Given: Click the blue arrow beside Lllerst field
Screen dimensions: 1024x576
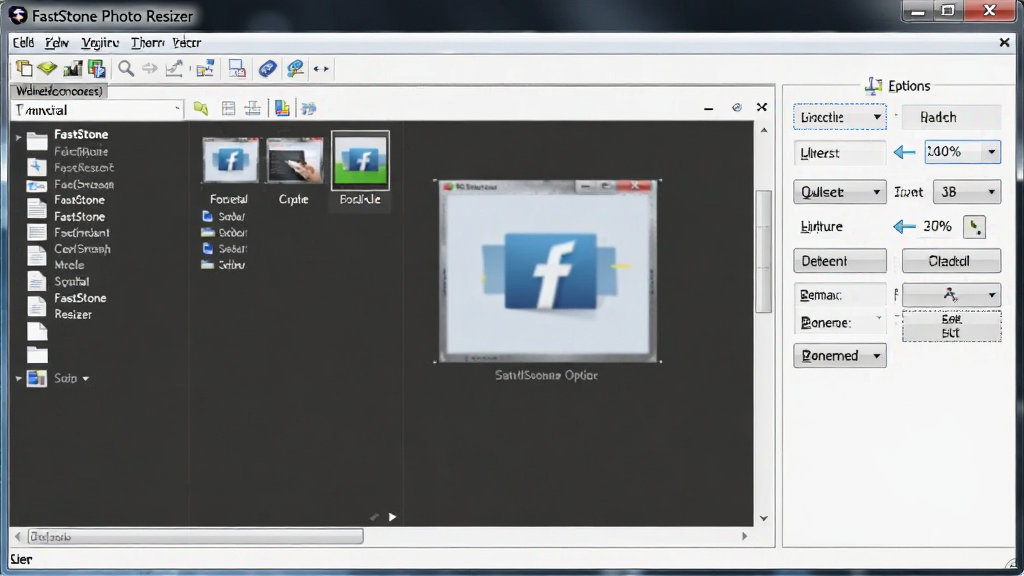Looking at the screenshot, I should (904, 152).
